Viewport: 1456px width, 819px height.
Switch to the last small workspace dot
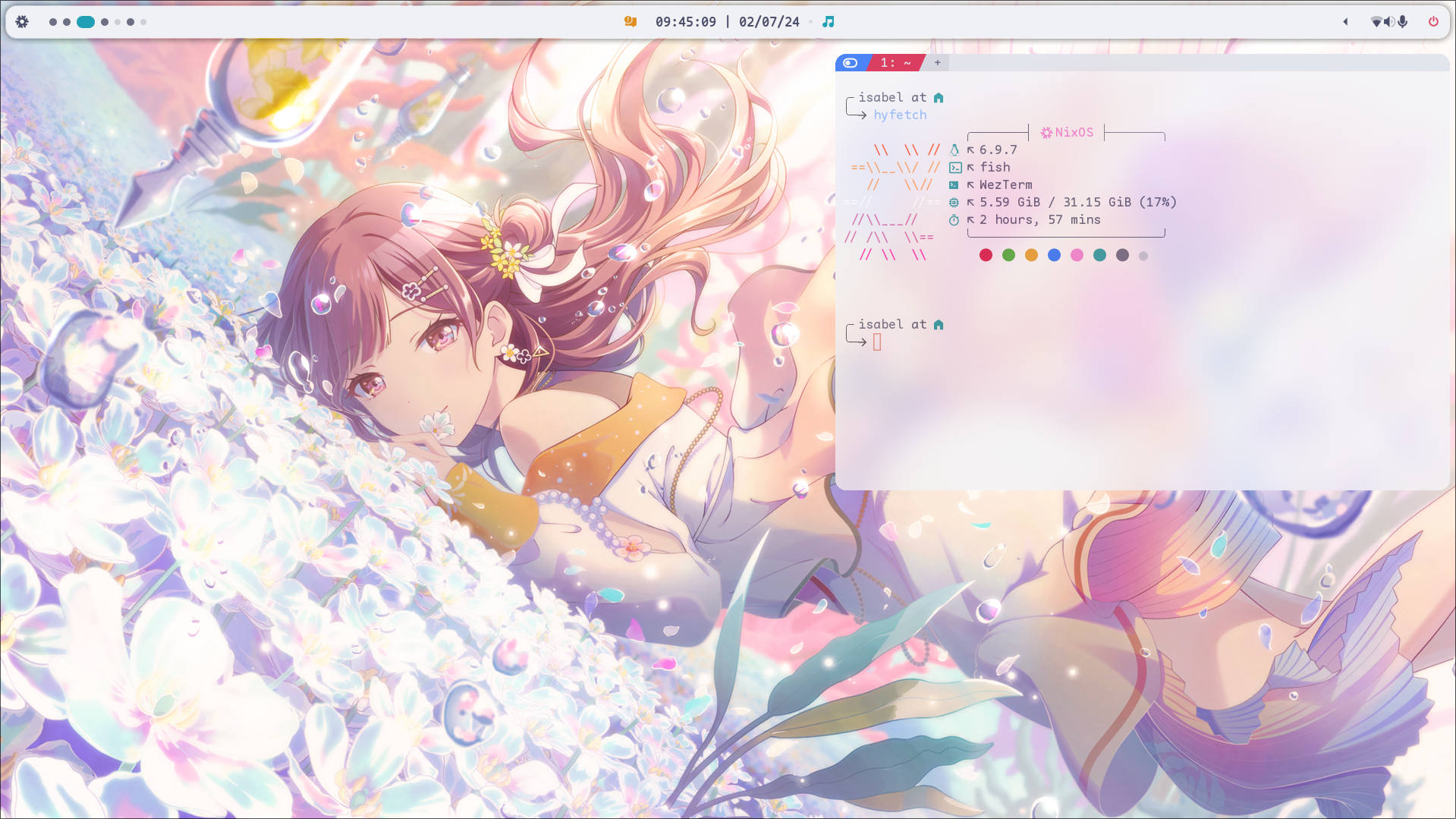click(143, 22)
